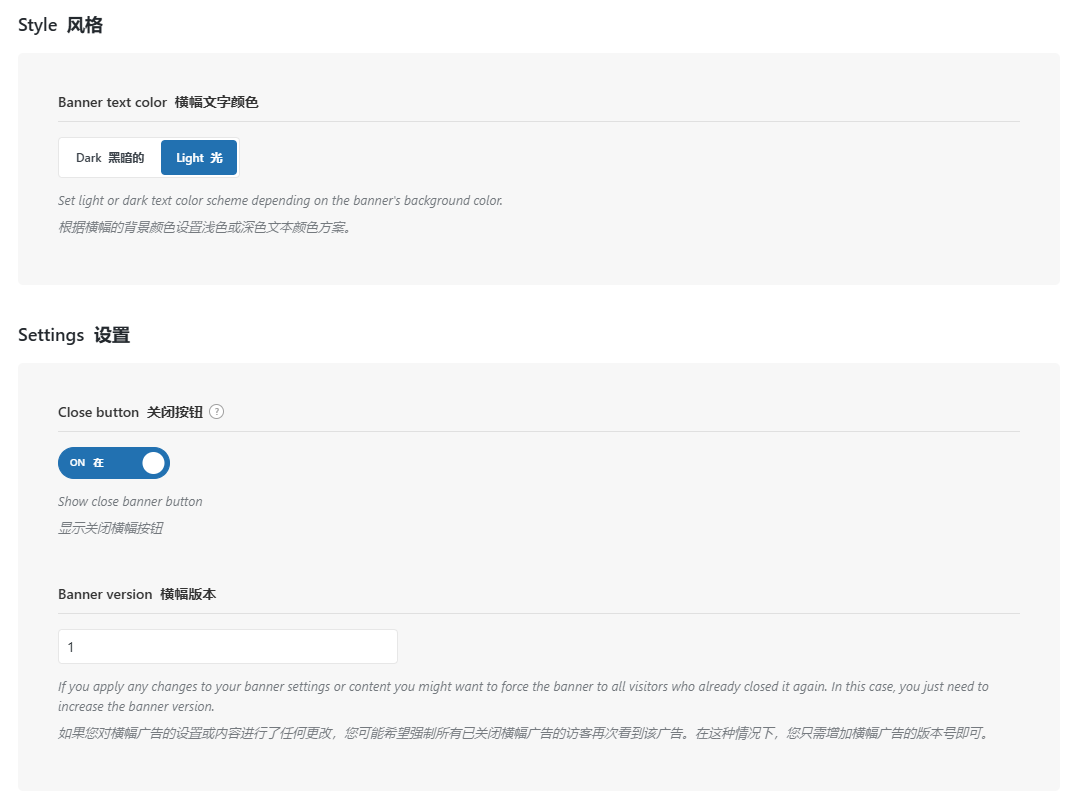Focus the Banner version input field

228,647
